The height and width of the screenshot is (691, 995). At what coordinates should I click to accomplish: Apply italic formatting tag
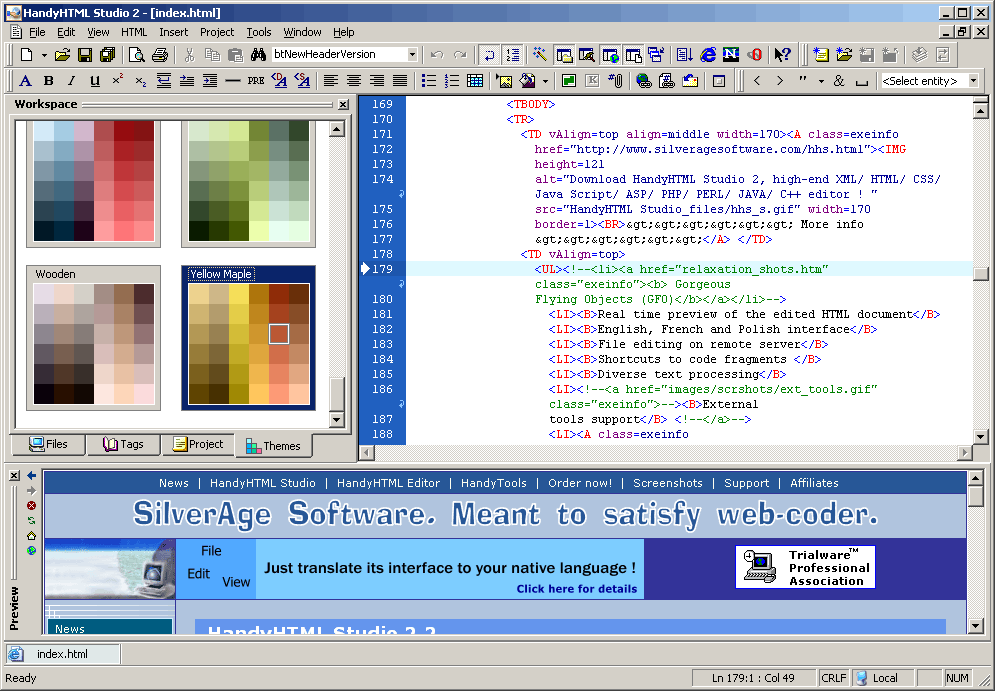[71, 81]
